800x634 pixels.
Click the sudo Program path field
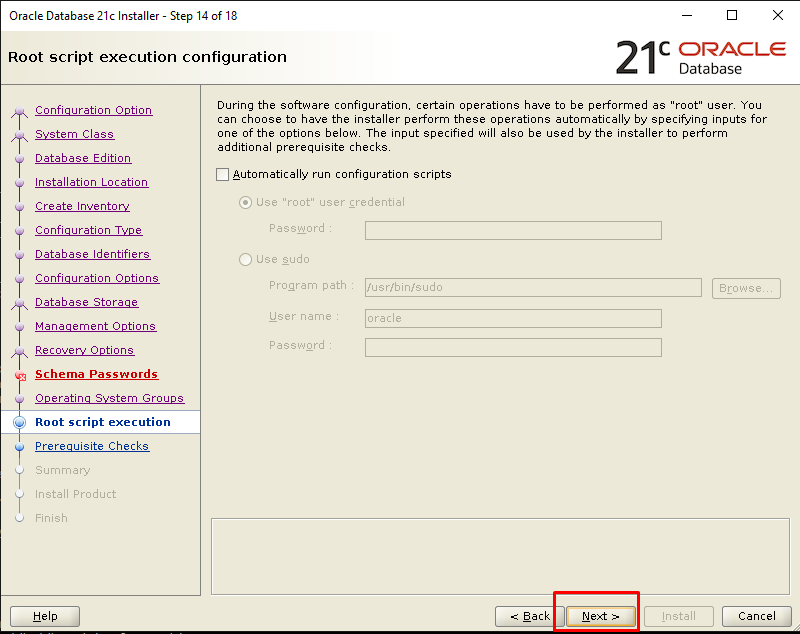[x=533, y=287]
